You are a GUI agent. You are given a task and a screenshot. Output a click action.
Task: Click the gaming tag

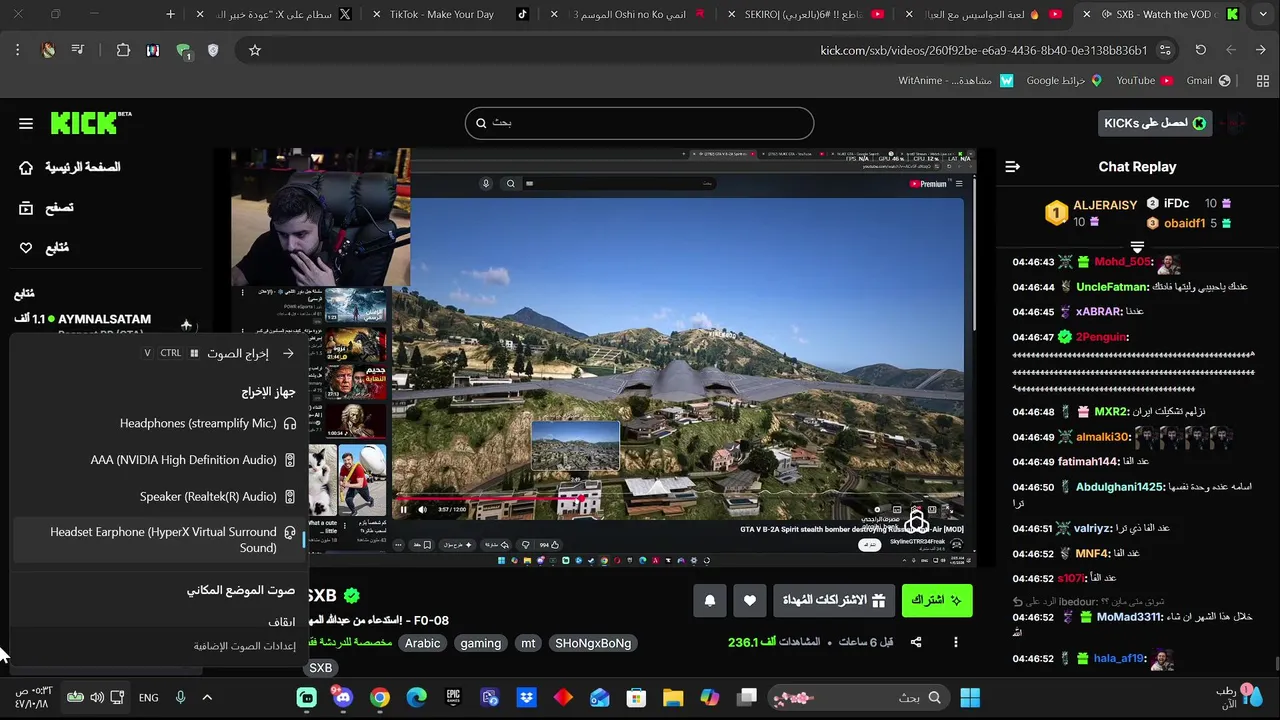click(x=481, y=643)
